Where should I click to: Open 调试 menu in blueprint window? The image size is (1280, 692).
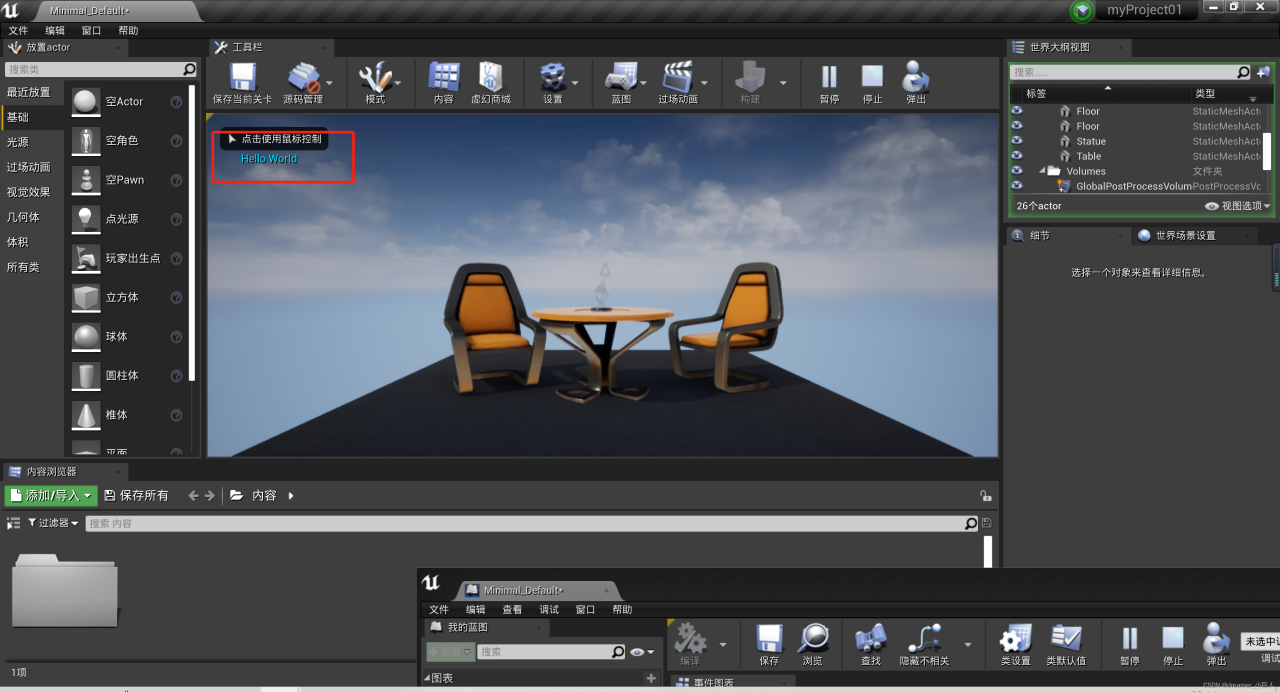pos(549,610)
